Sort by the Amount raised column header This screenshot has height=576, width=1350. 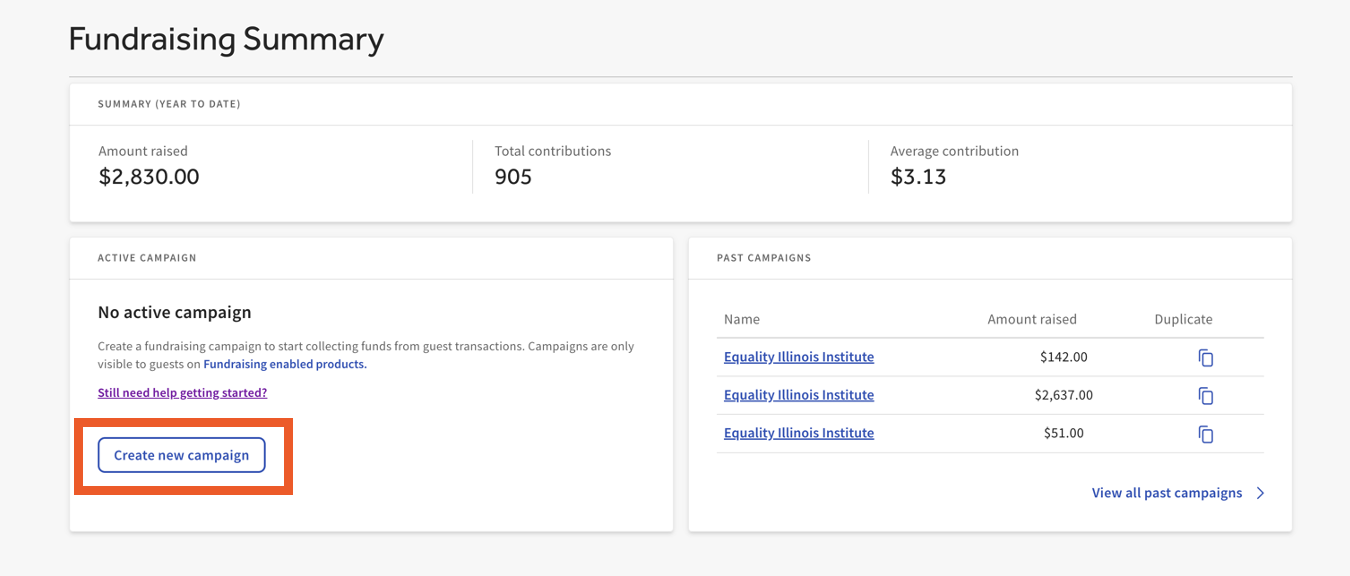click(x=1031, y=319)
